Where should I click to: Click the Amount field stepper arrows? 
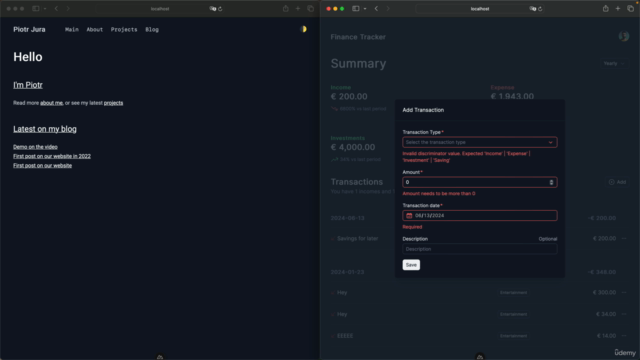pos(551,182)
